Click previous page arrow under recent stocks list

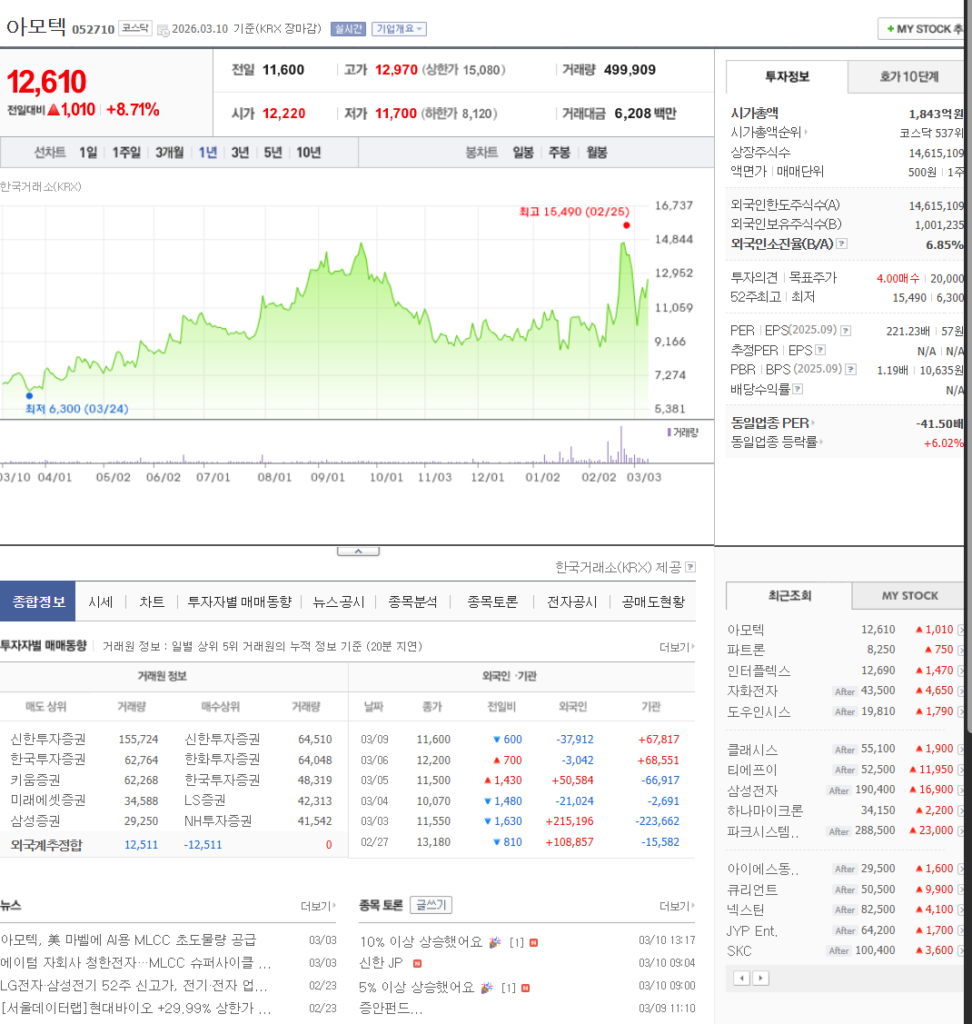742,977
